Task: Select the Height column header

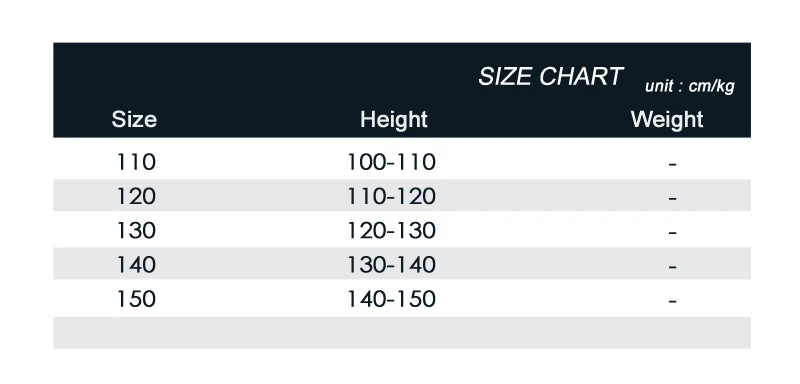Action: (393, 119)
